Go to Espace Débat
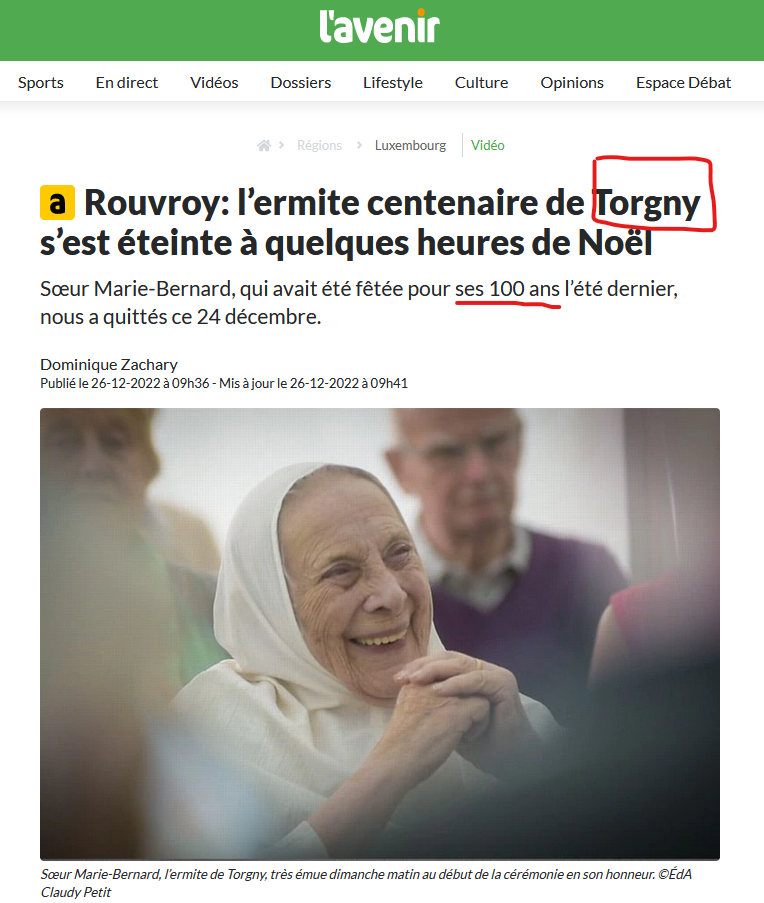Image resolution: width=764 pixels, height=903 pixels. click(683, 82)
